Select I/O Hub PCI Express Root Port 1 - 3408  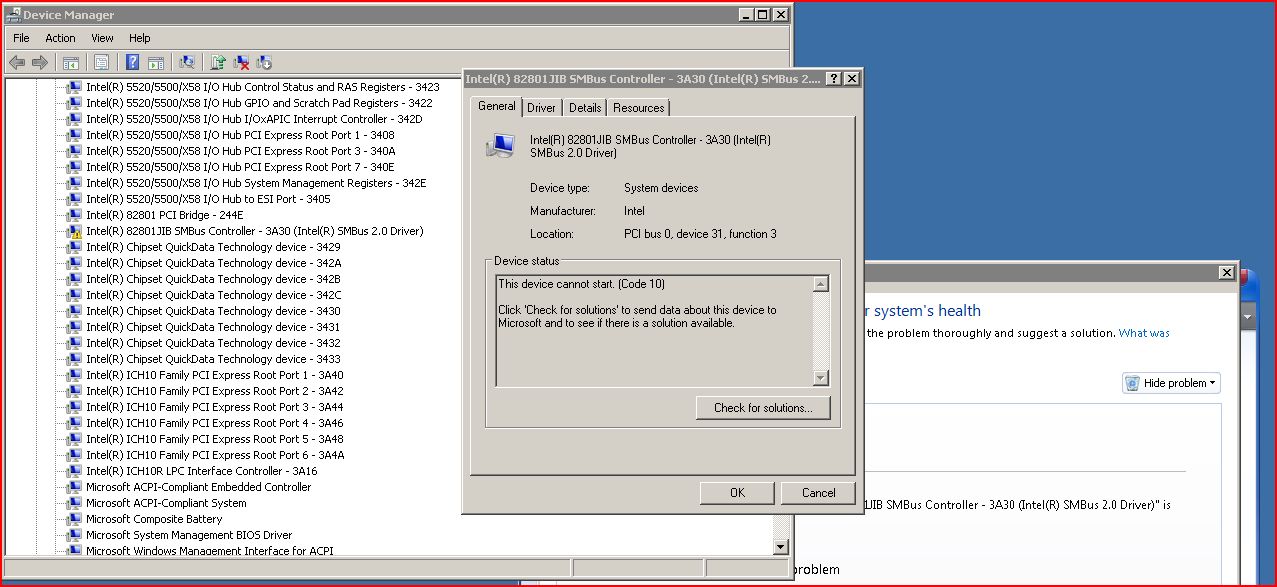pyautogui.click(x=240, y=135)
